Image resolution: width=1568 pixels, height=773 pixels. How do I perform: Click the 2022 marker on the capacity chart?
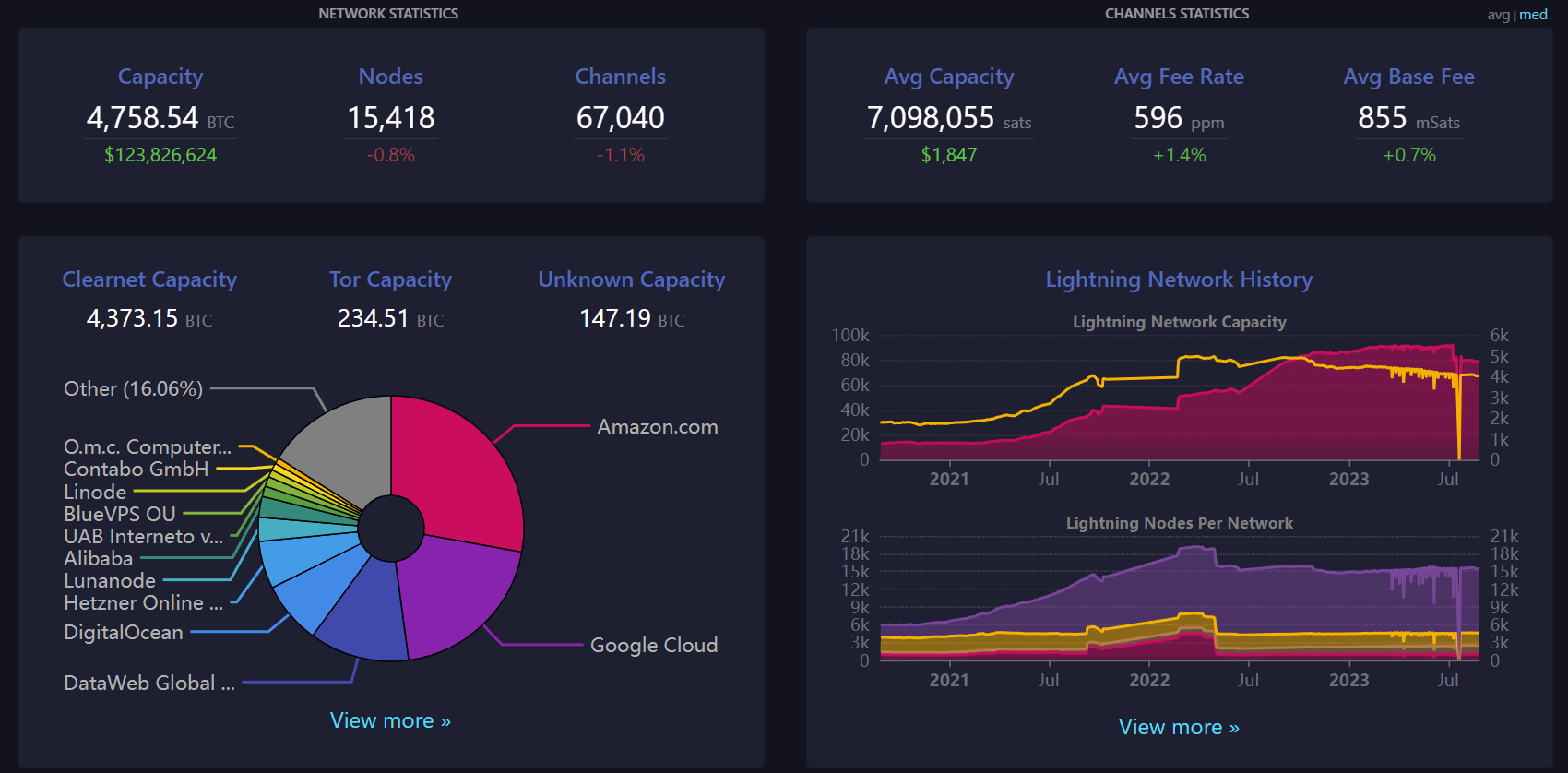[x=1149, y=479]
